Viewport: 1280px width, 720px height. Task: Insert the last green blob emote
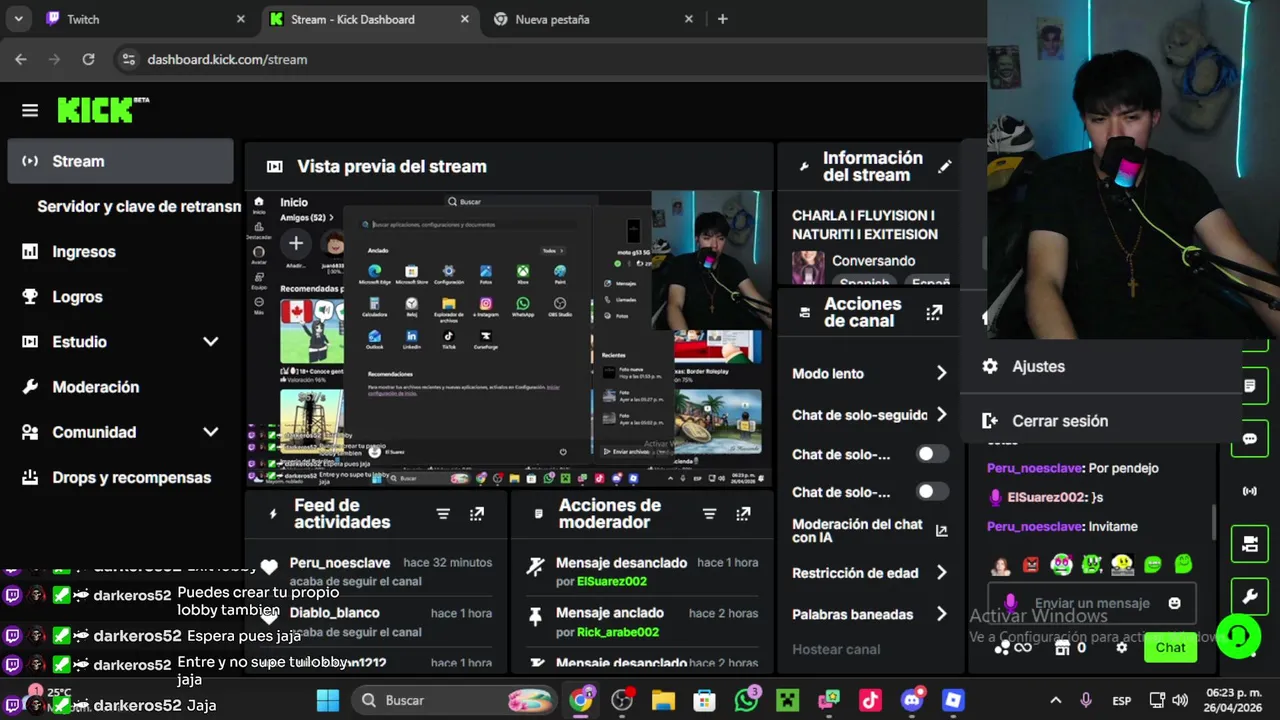(1183, 565)
